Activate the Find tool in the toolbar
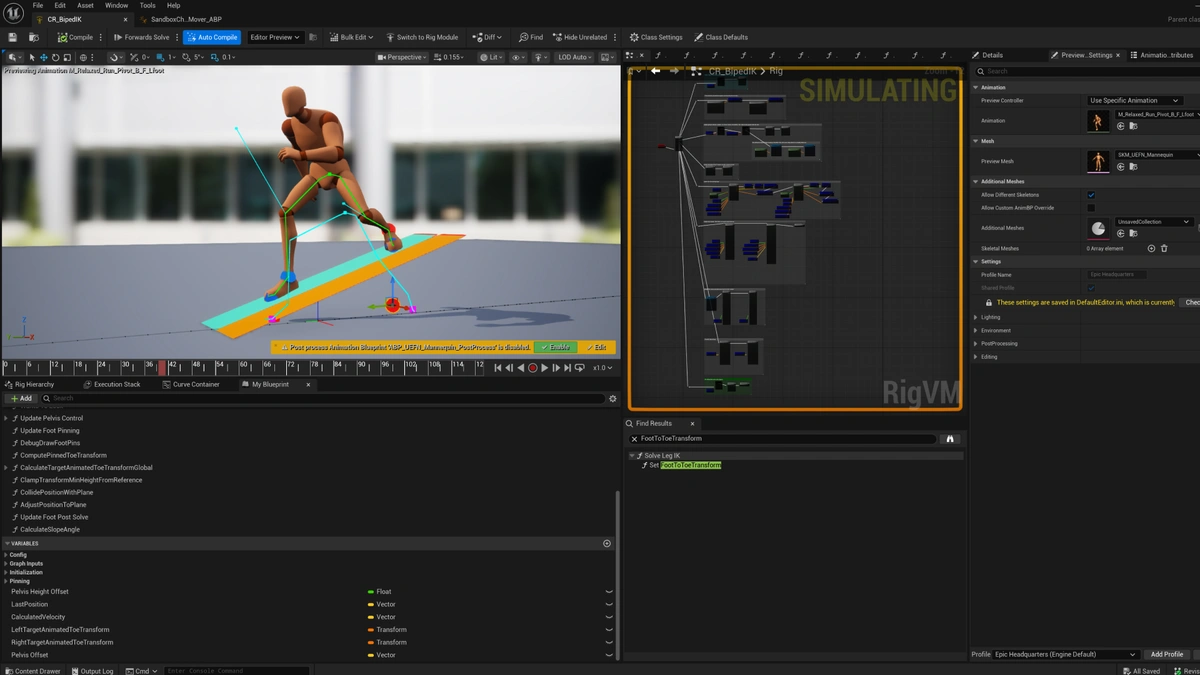Viewport: 1200px width, 675px height. click(x=531, y=37)
